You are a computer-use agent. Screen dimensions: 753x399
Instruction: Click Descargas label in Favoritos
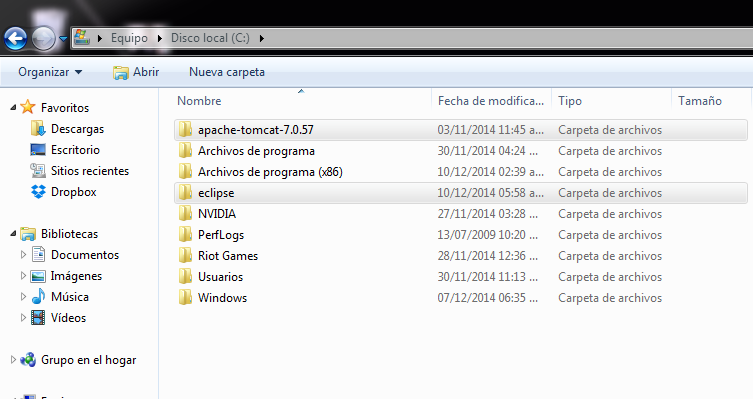coord(77,129)
